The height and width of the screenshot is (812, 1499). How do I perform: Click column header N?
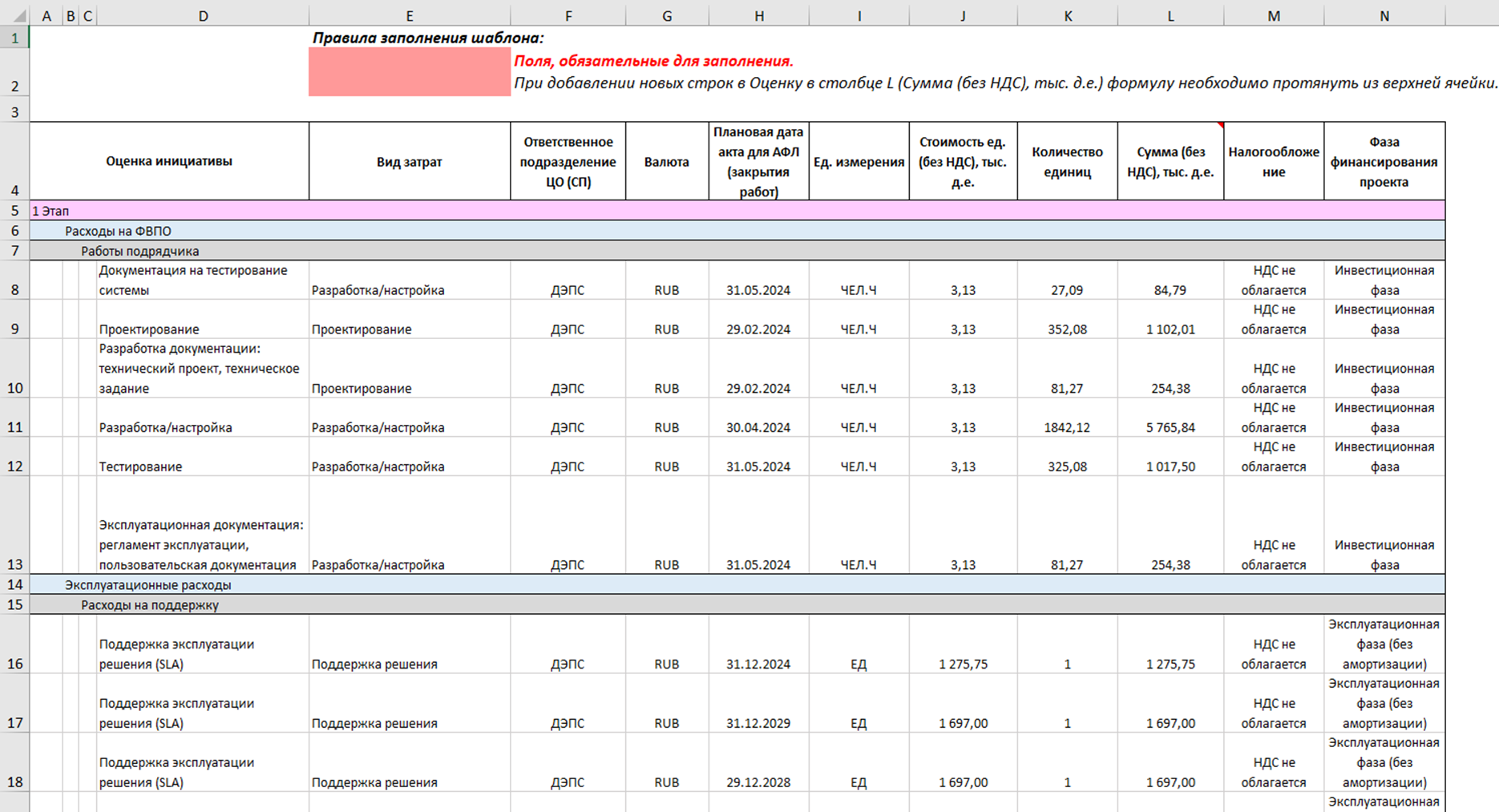click(x=1384, y=16)
